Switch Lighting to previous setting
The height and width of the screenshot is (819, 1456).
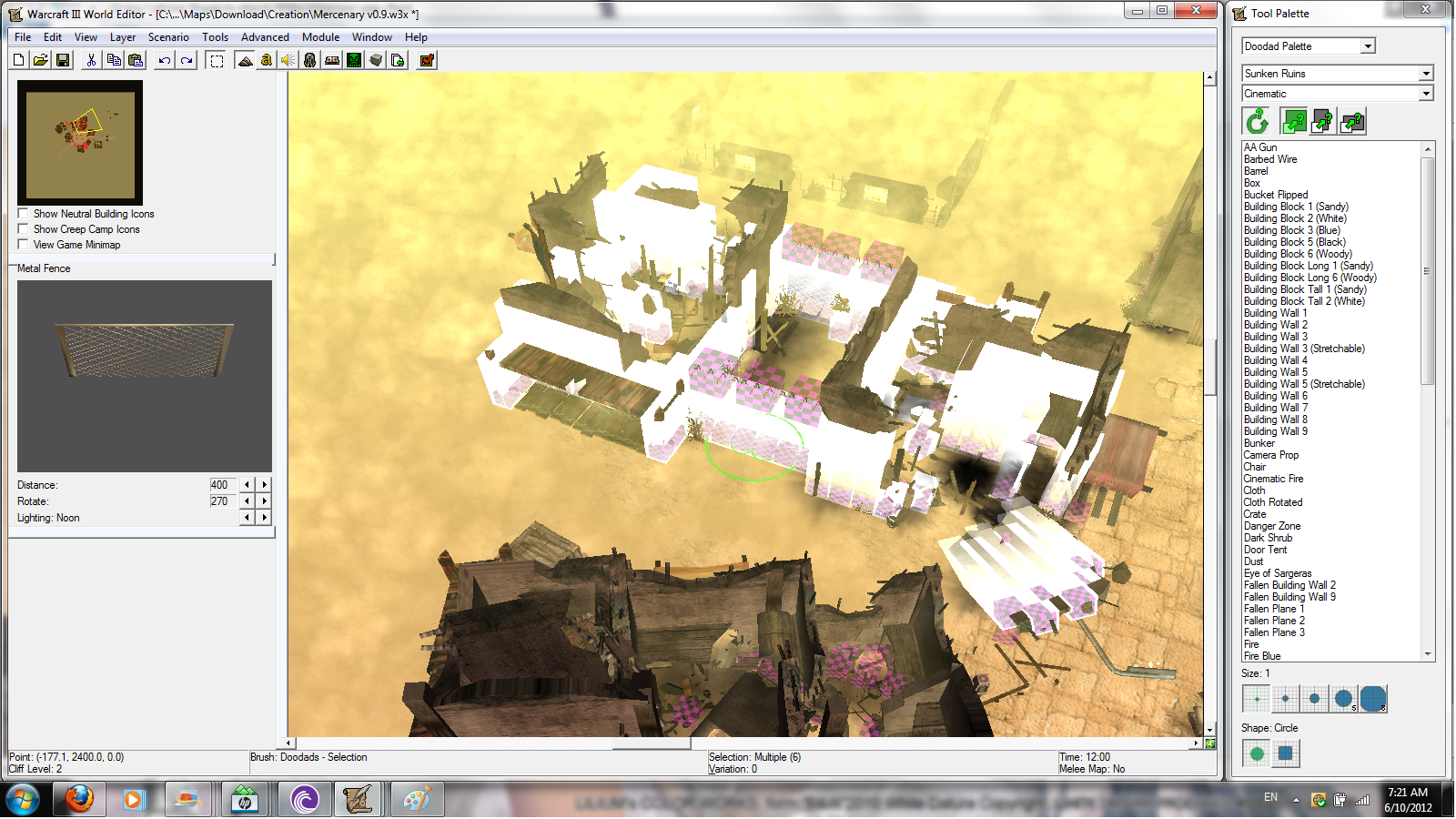pos(247,518)
